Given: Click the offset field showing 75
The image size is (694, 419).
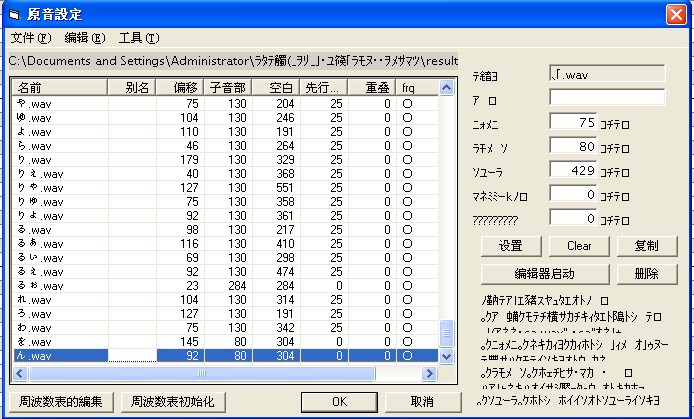Looking at the screenshot, I should tap(573, 122).
